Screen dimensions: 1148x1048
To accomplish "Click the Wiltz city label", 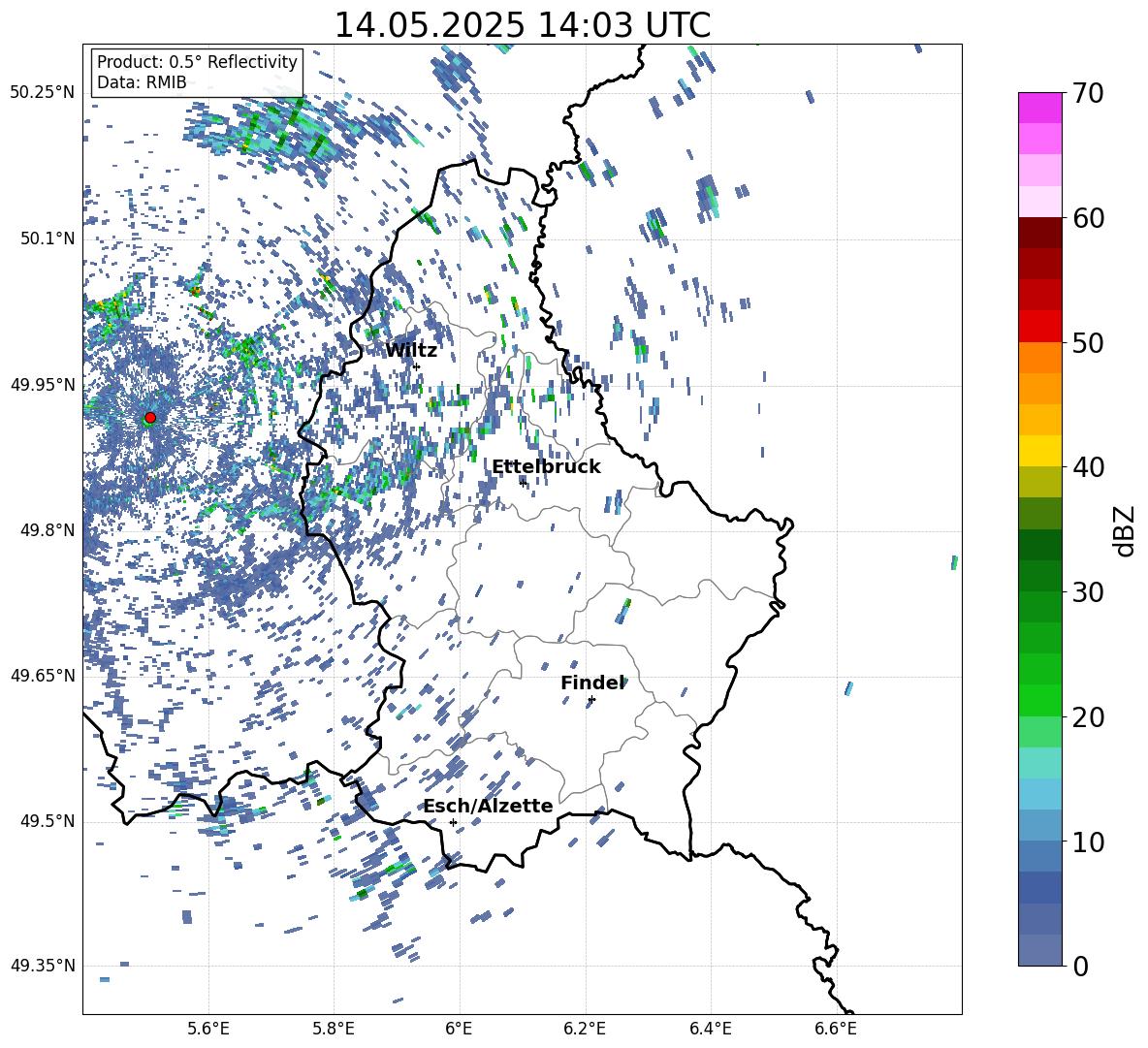I will tap(411, 351).
